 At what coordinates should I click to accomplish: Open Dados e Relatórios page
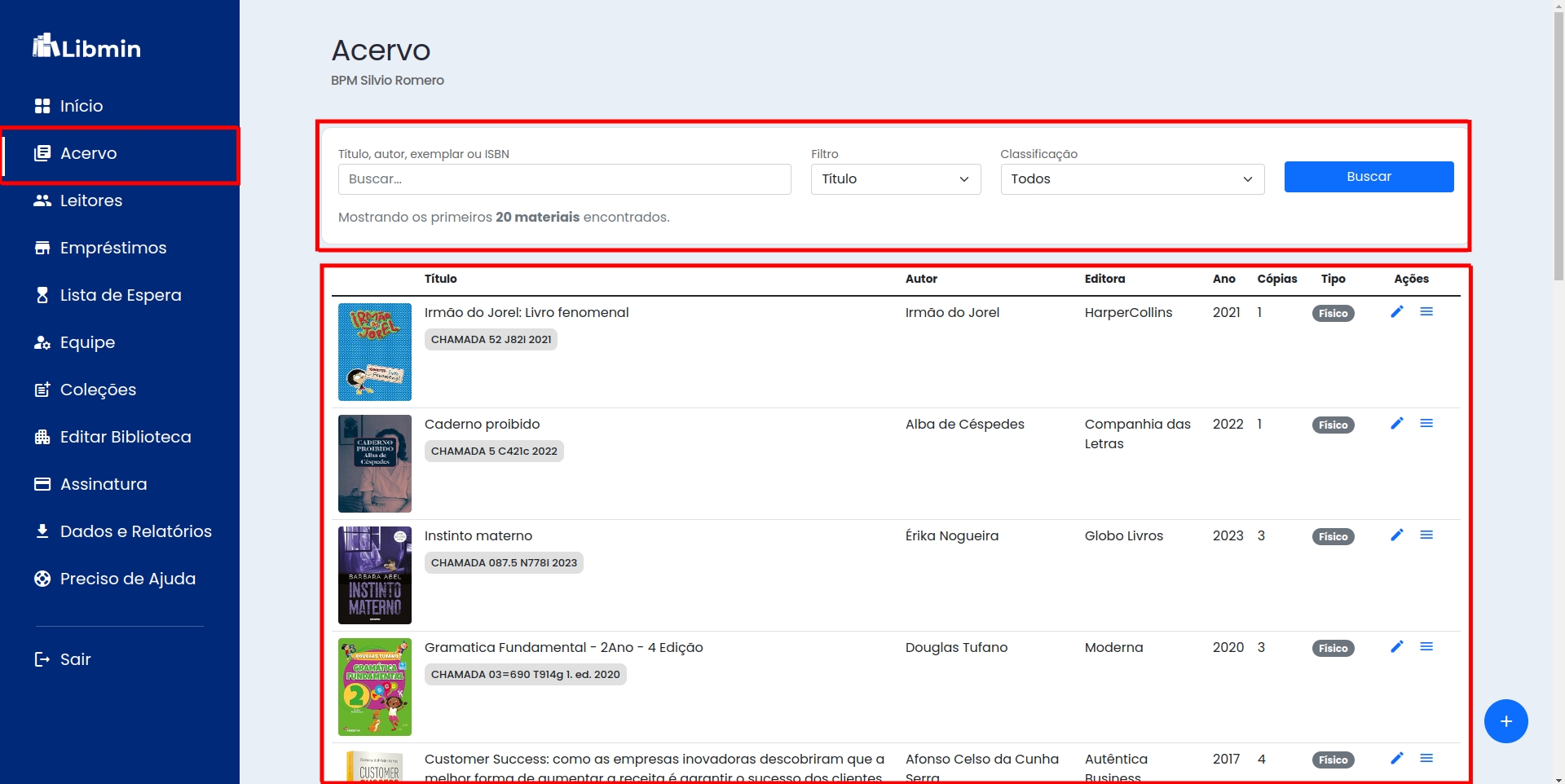pyautogui.click(x=135, y=531)
